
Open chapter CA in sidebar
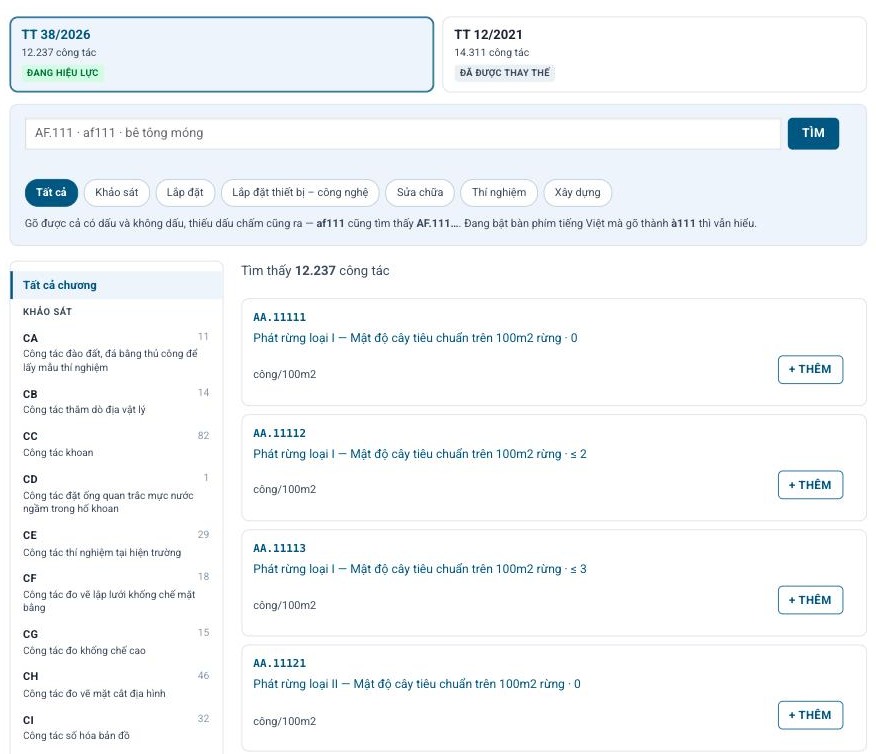point(116,352)
